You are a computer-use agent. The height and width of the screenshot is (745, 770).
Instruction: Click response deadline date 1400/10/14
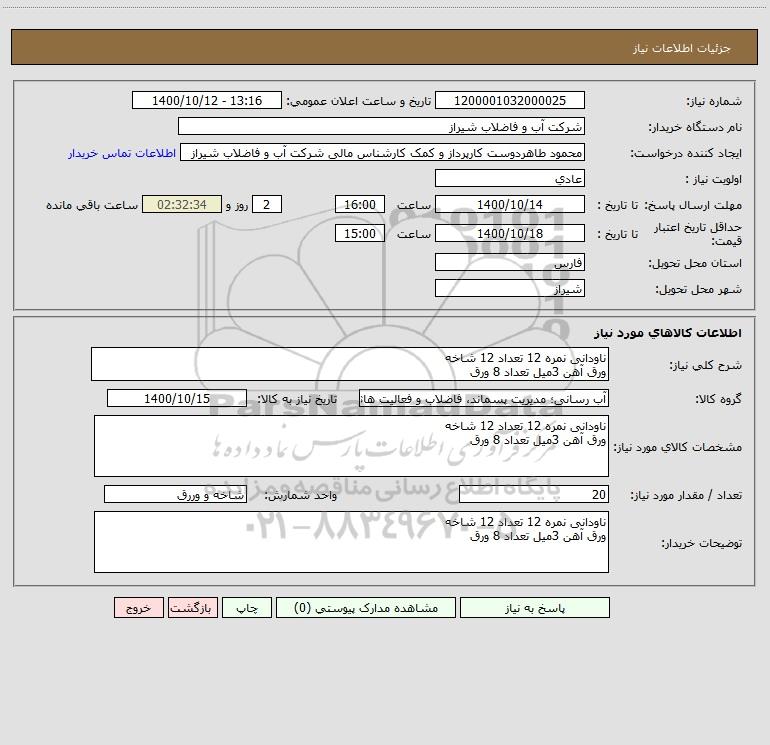pyautogui.click(x=510, y=204)
